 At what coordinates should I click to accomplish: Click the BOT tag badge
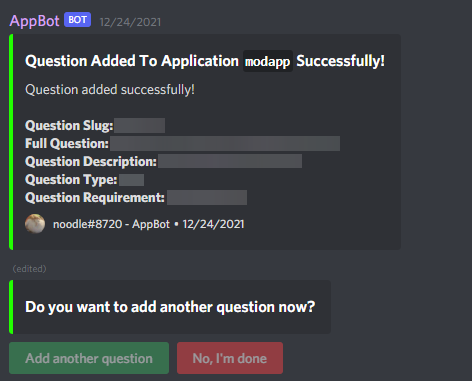(77, 20)
